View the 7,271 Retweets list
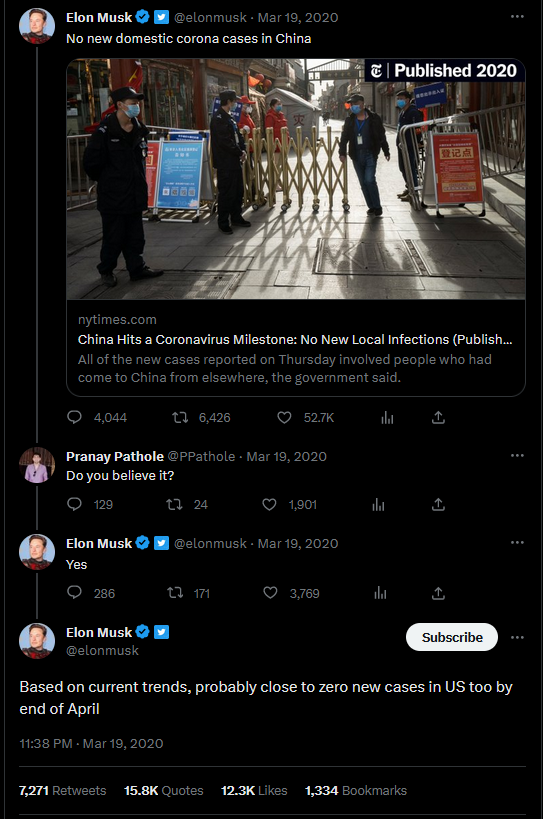This screenshot has width=543, height=819. [x=63, y=790]
